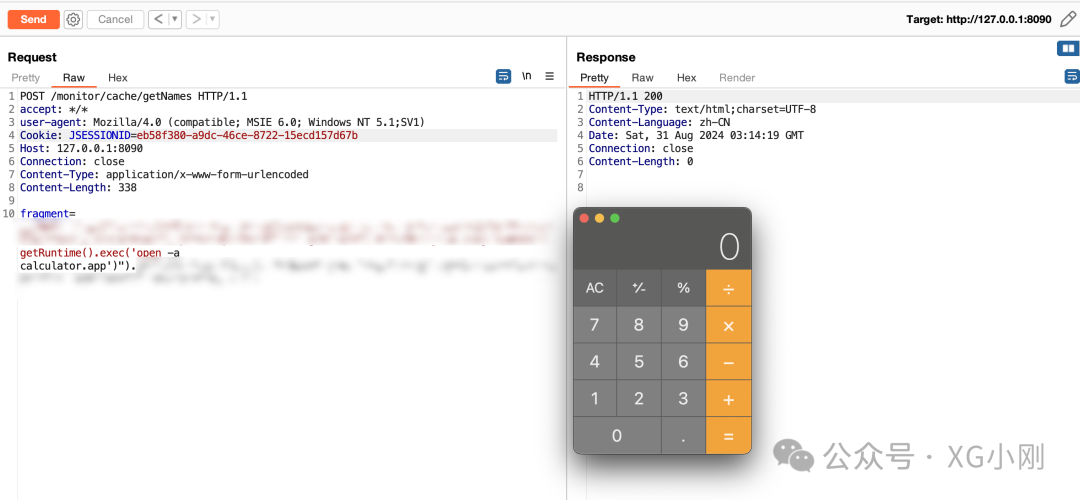1080x500 pixels.
Task: Switch Response view to Raw tab
Action: tap(643, 78)
